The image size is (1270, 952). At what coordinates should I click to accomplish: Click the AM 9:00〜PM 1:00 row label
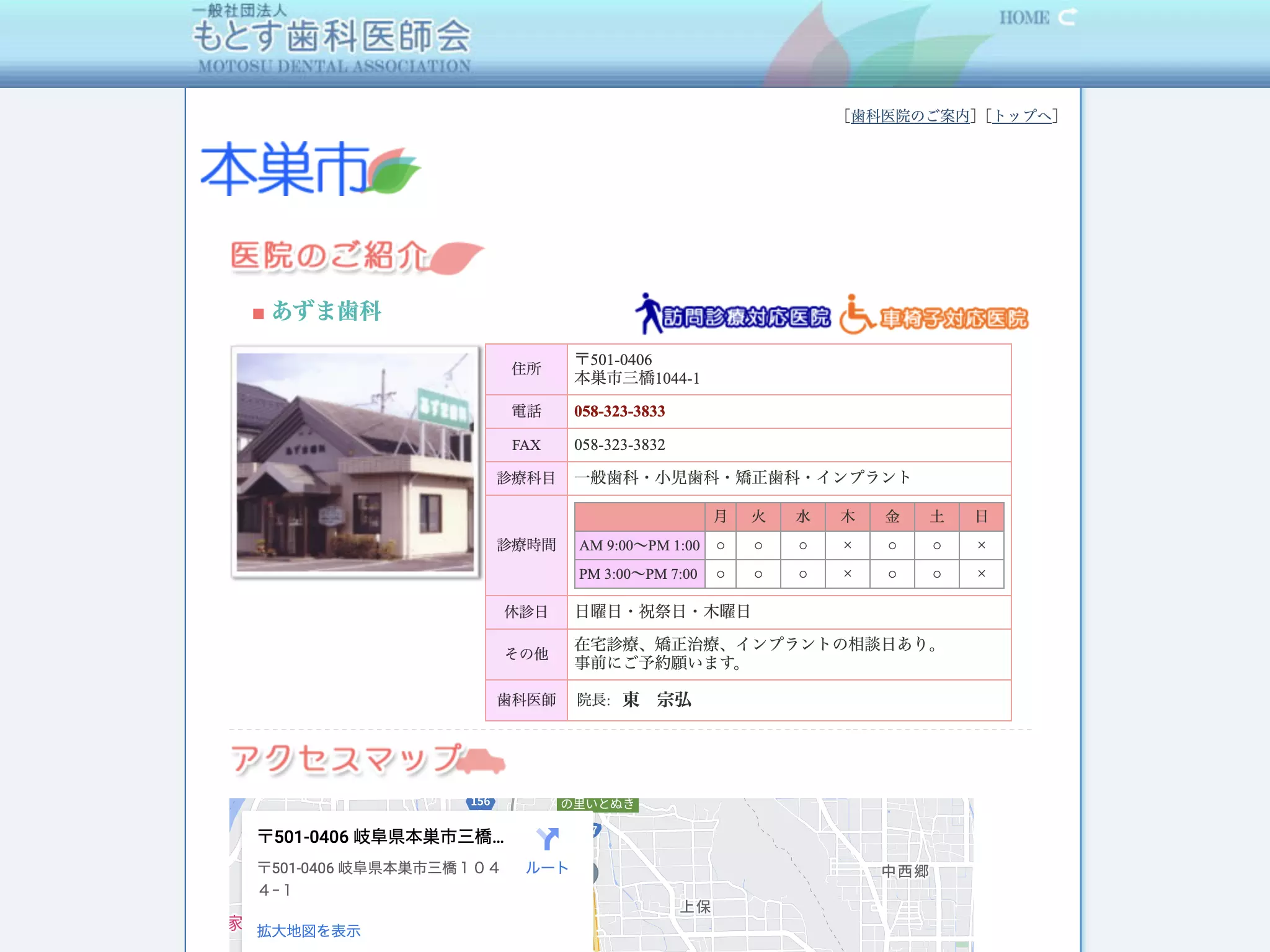point(639,545)
